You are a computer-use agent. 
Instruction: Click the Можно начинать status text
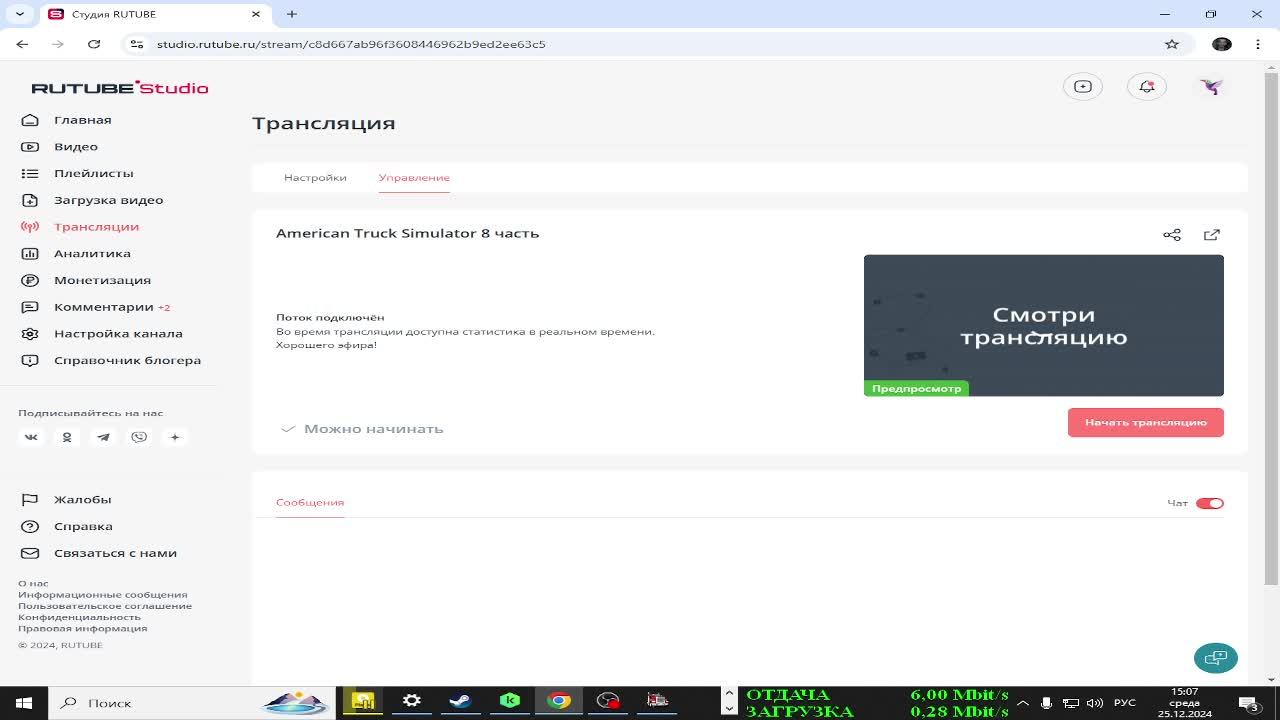click(374, 429)
